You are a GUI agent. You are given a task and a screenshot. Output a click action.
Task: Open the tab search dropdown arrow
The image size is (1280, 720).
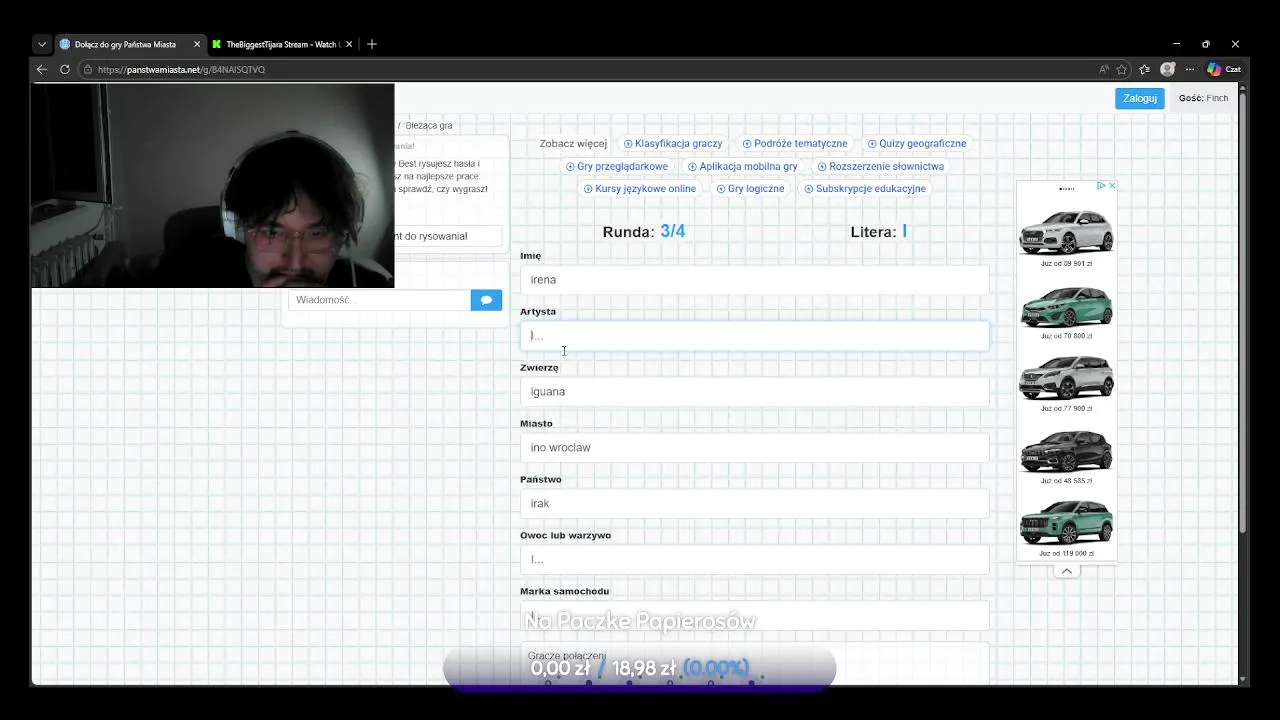[x=42, y=44]
